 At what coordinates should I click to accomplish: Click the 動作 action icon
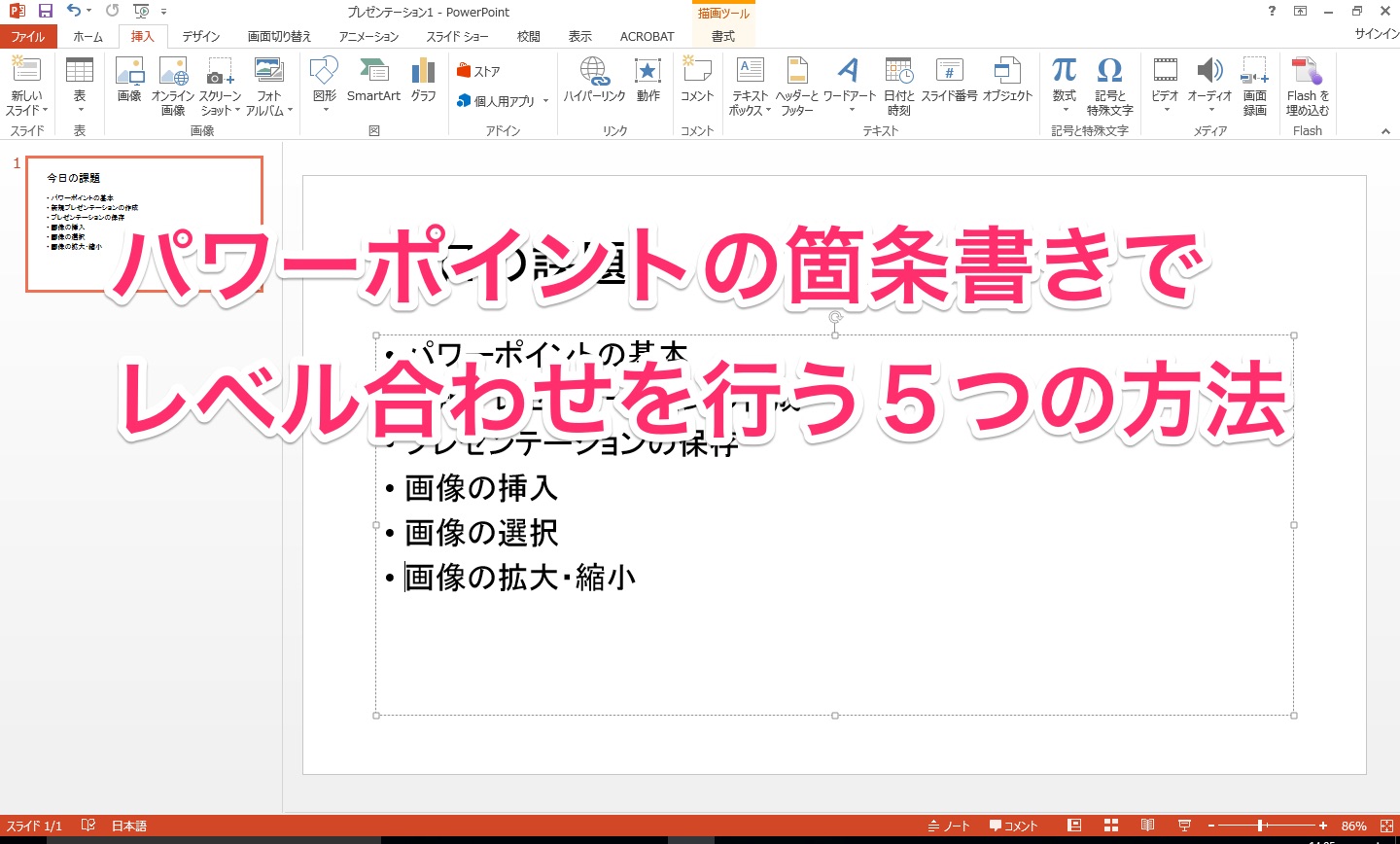click(648, 80)
